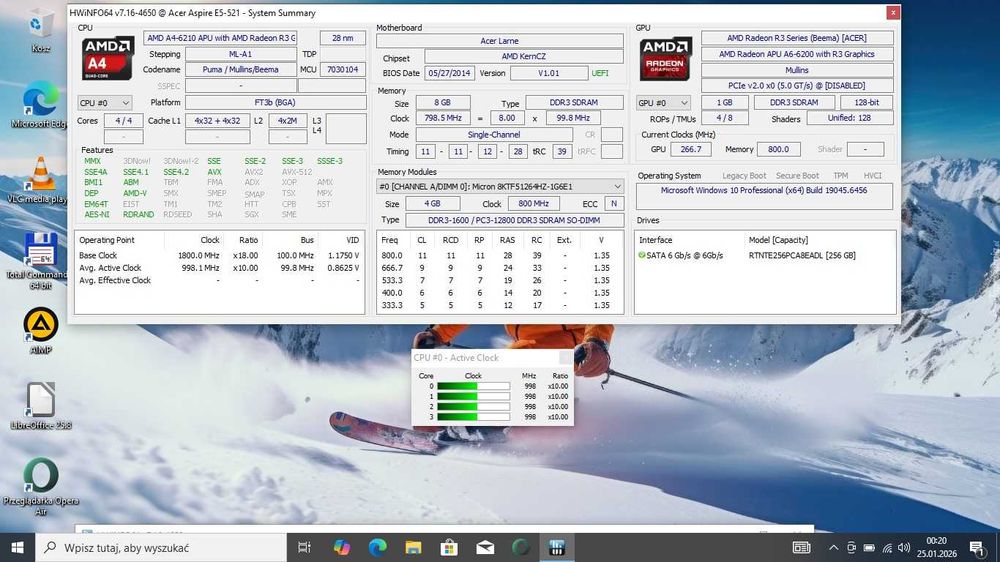
Task: Click the Memory Clock 798.5 MHz field
Action: point(443,118)
